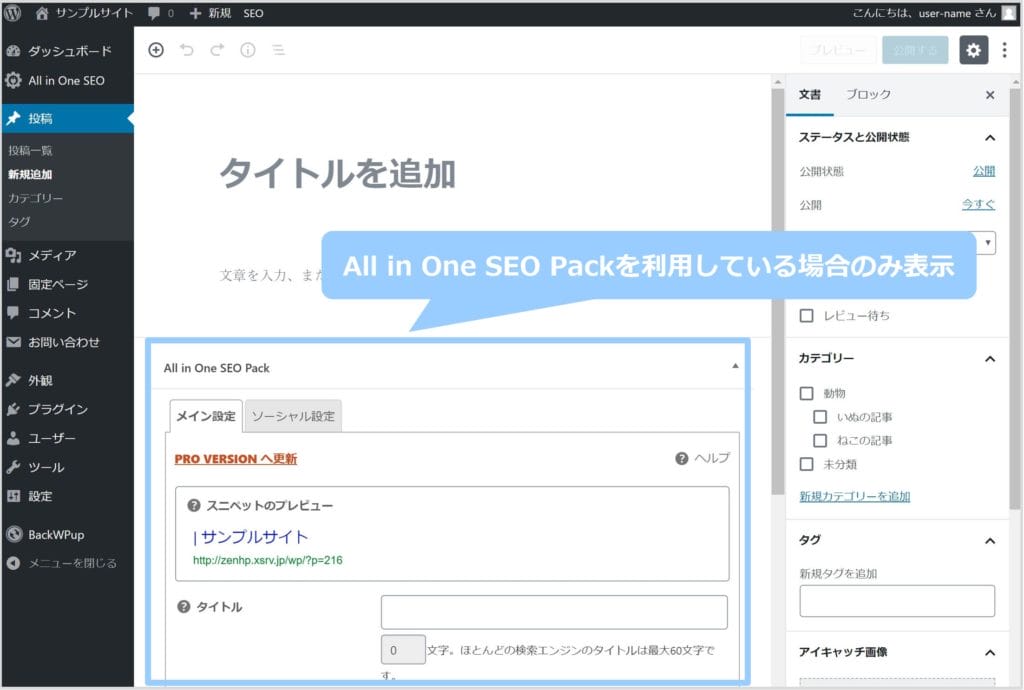Viewport: 1024px width, 690px height.
Task: Click the 公開 visibility link
Action: pos(984,171)
